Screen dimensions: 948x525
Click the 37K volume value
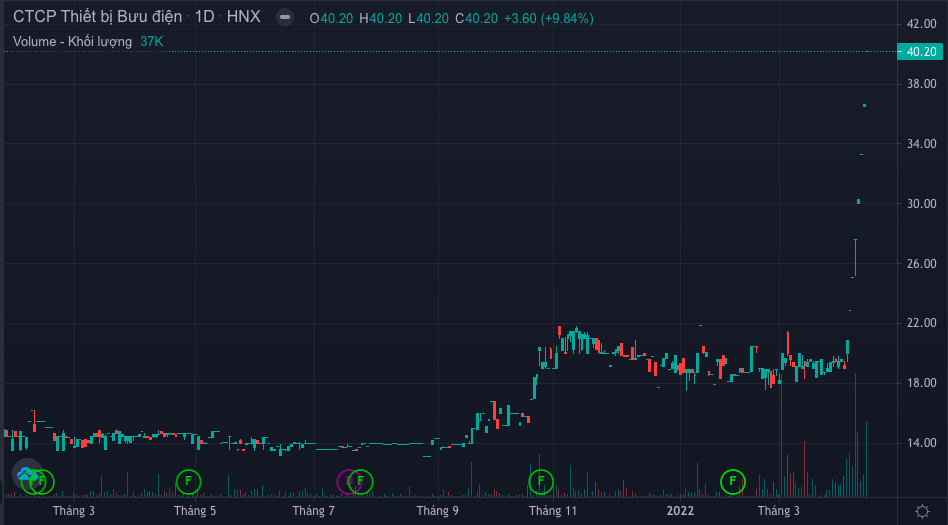click(151, 41)
